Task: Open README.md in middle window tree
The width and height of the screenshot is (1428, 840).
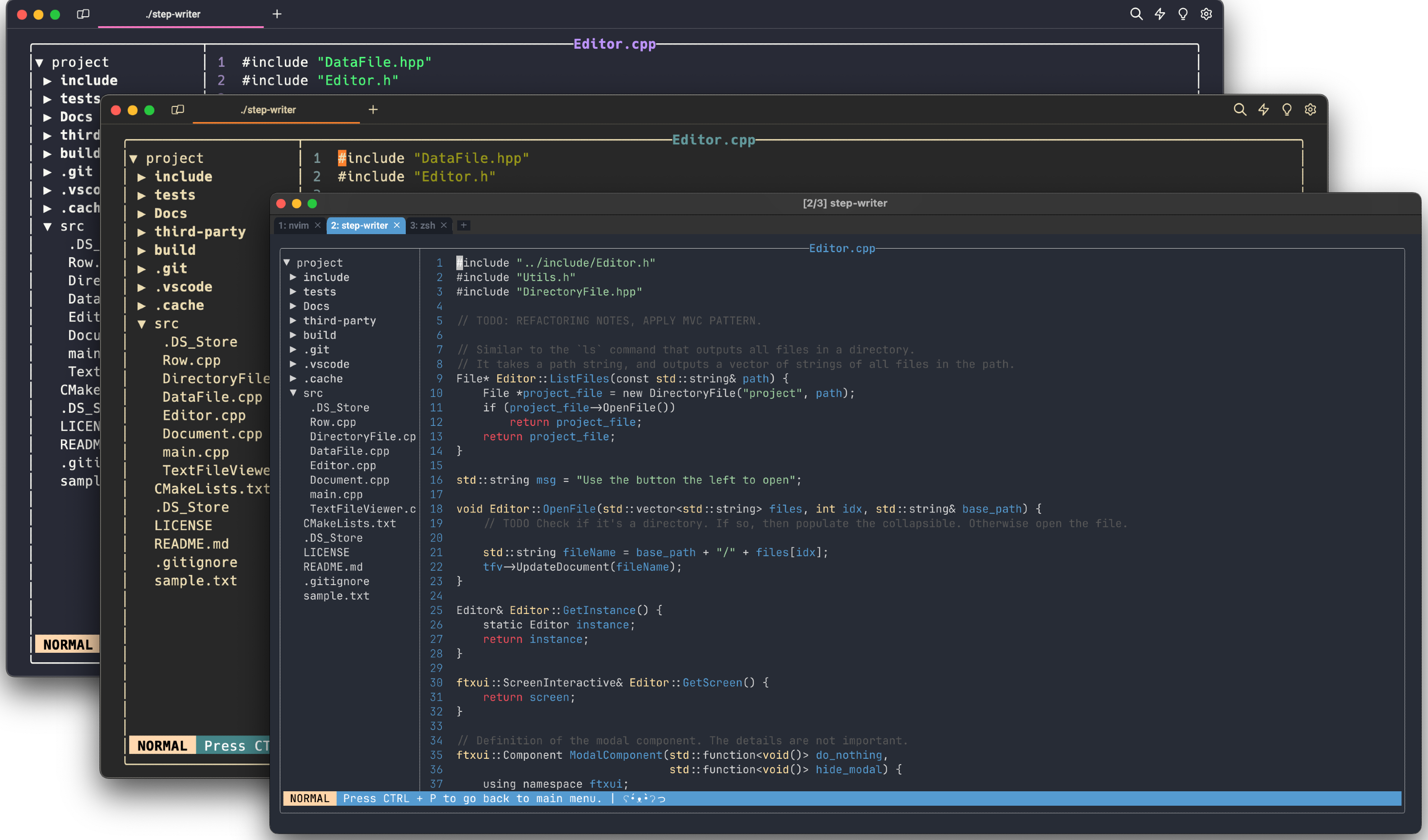Action: pyautogui.click(x=191, y=544)
